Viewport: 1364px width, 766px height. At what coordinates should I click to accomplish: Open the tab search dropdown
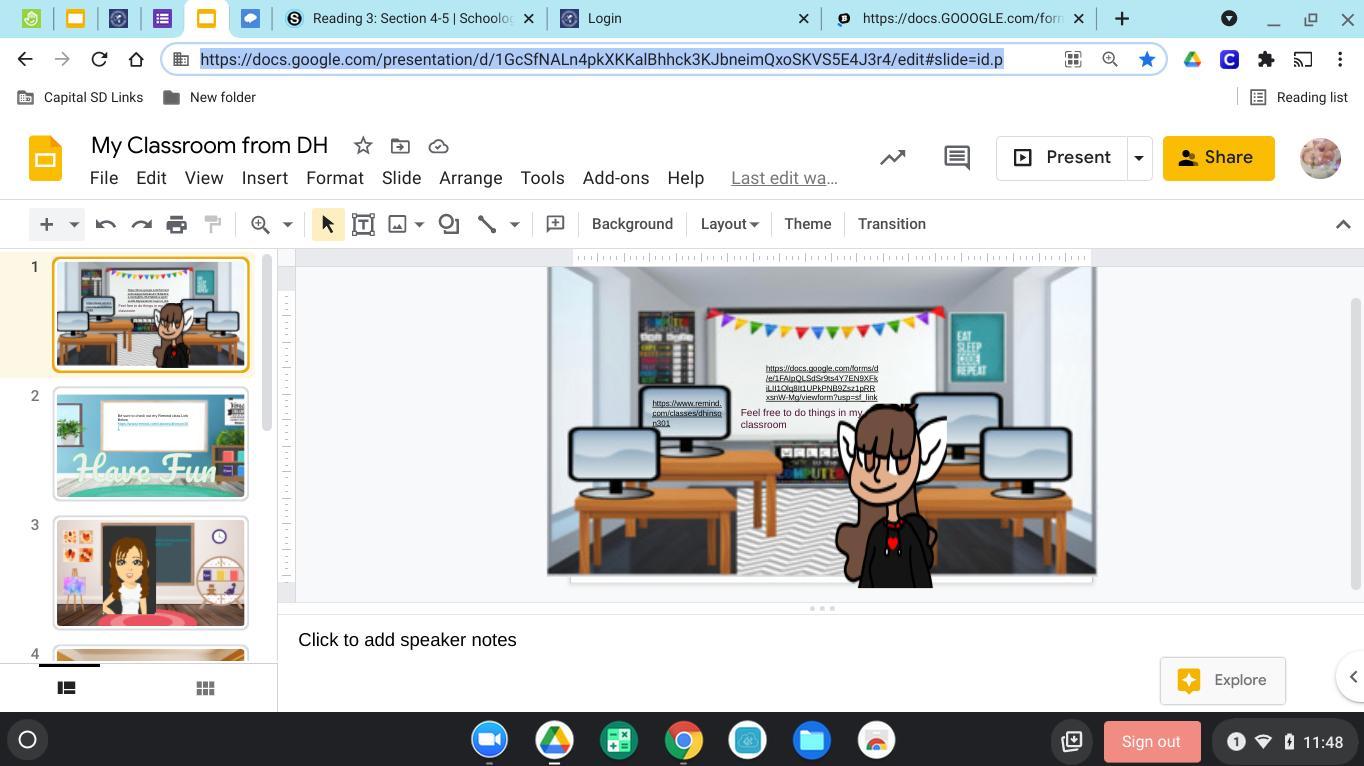coord(1229,18)
